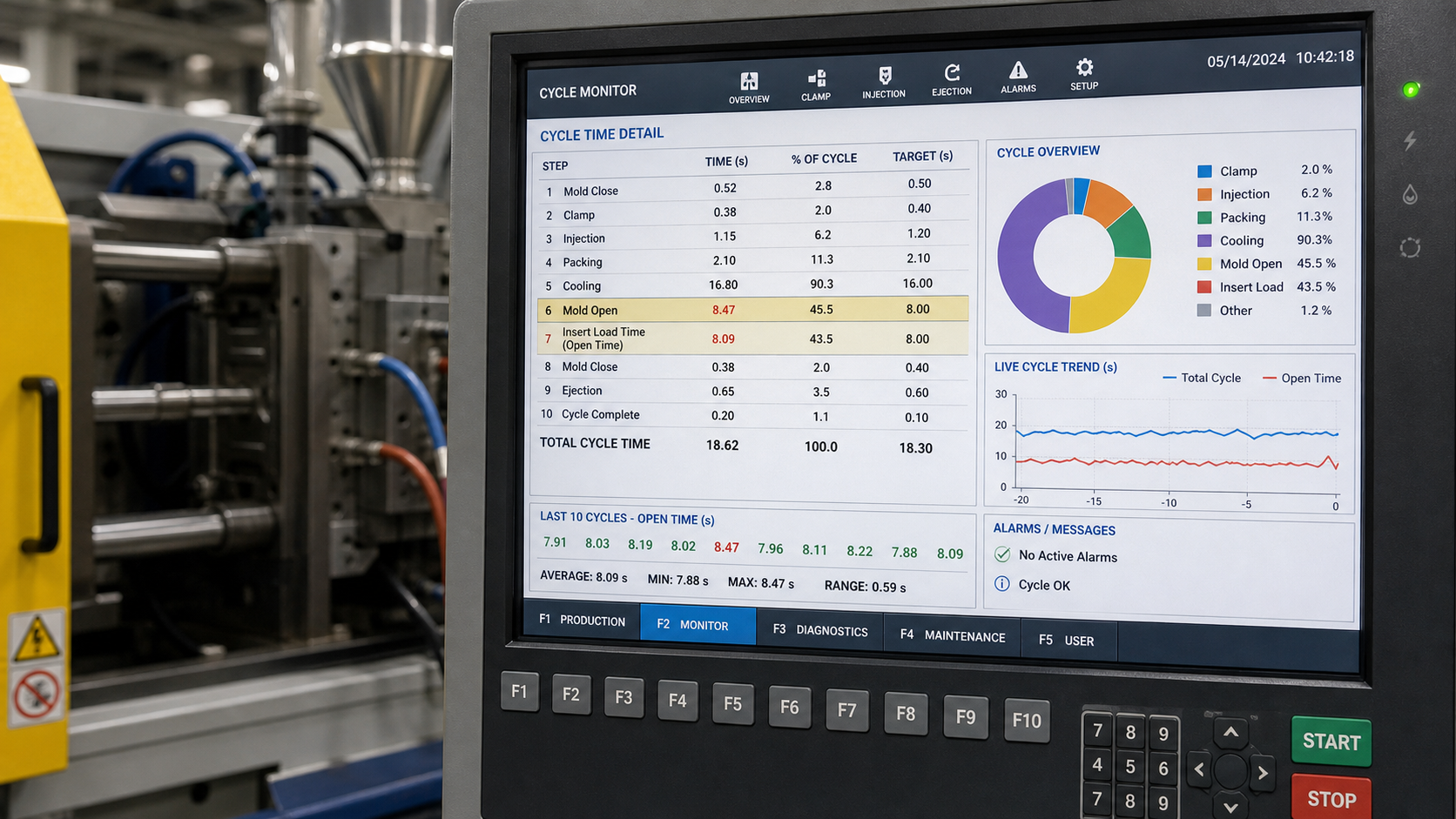Click the Packing step row
This screenshot has width=1456, height=819.
pos(752,261)
